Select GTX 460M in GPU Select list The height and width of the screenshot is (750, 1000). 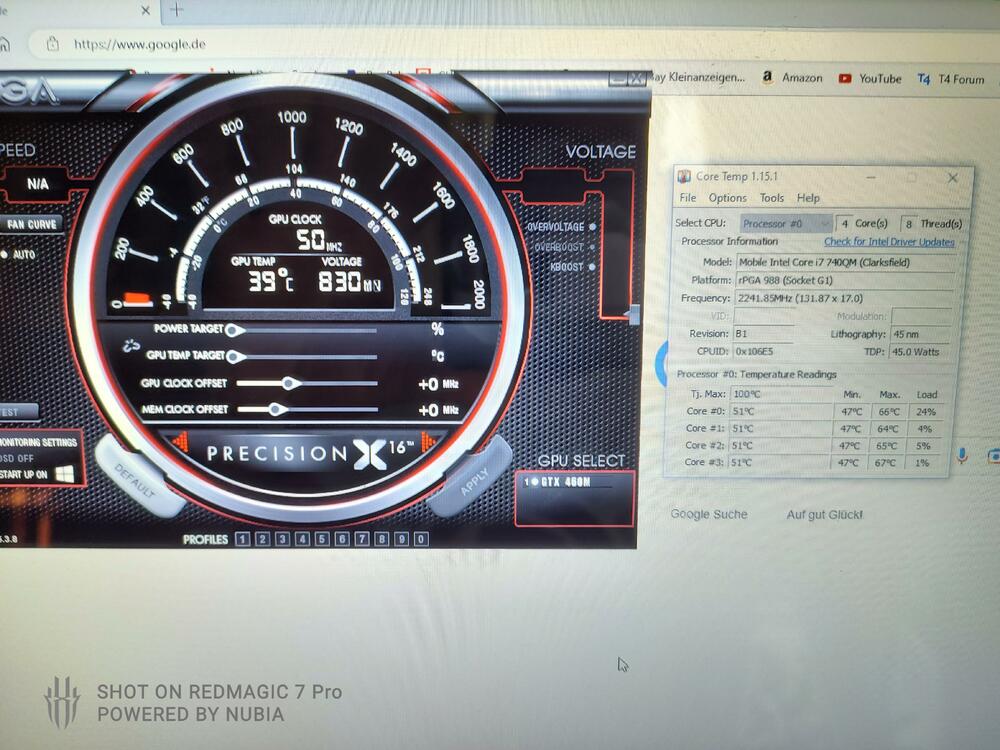click(574, 482)
